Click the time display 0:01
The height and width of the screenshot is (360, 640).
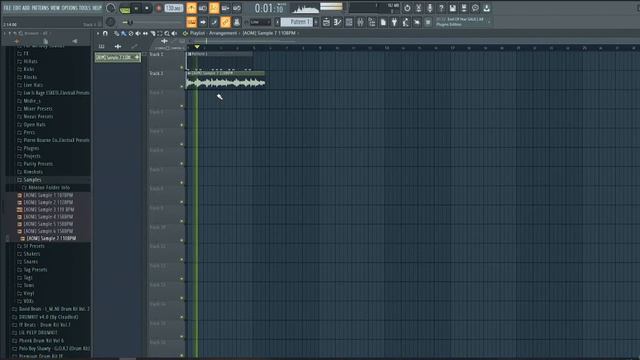(269, 8)
